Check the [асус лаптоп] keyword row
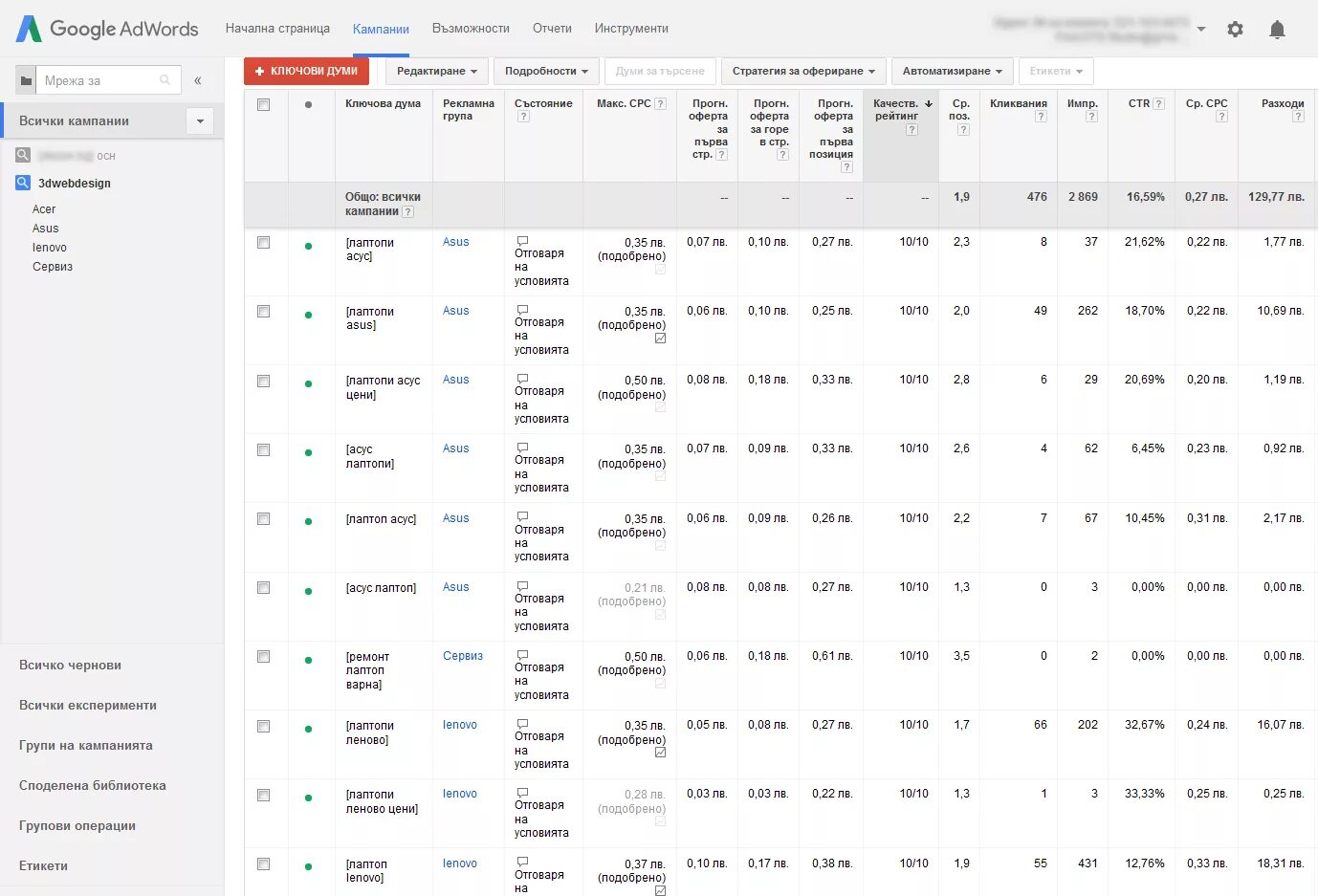Viewport: 1318px width, 896px height. click(263, 588)
